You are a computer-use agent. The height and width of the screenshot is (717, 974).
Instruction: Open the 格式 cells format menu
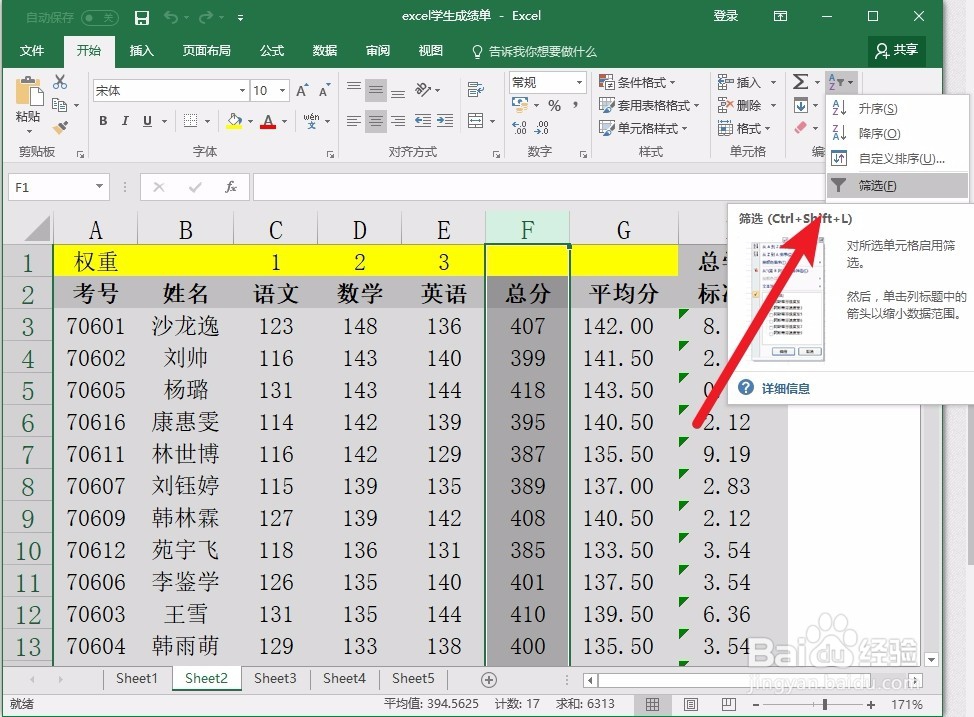coord(744,129)
